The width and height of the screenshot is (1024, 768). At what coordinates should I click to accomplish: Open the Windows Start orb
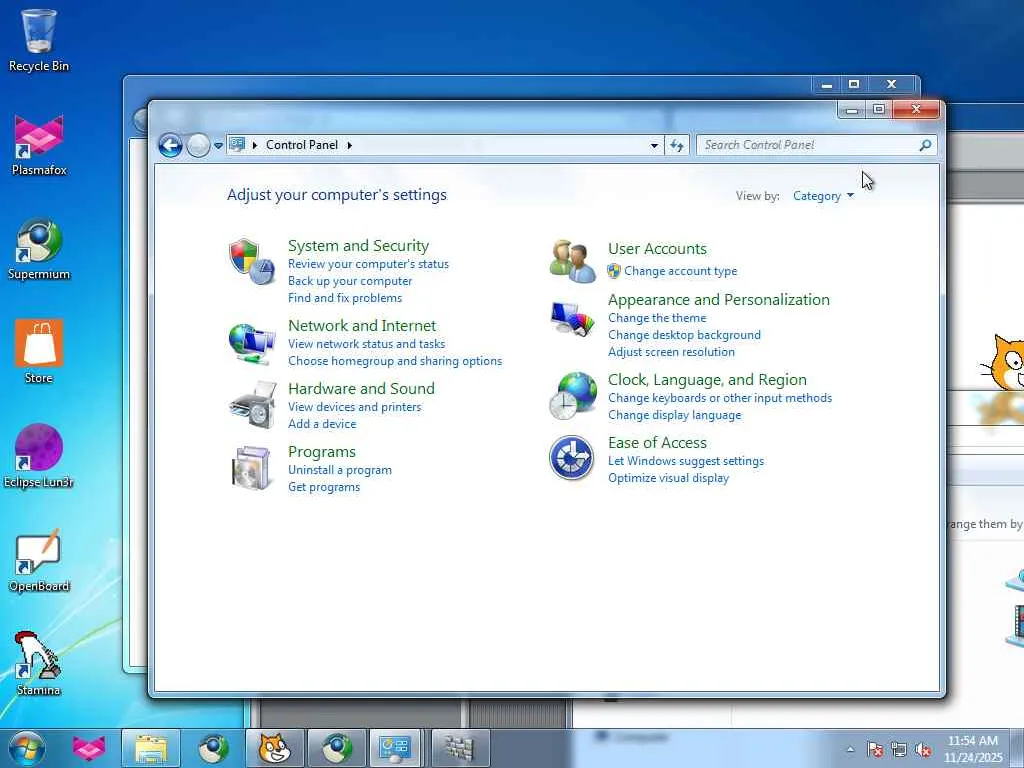pos(27,748)
